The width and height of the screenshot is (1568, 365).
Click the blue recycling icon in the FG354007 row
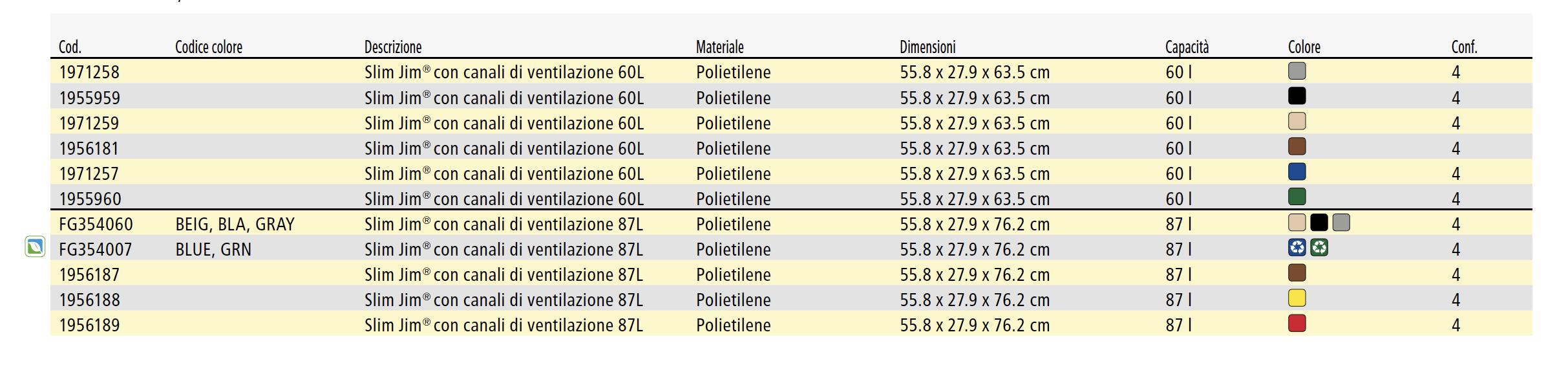1297,247
